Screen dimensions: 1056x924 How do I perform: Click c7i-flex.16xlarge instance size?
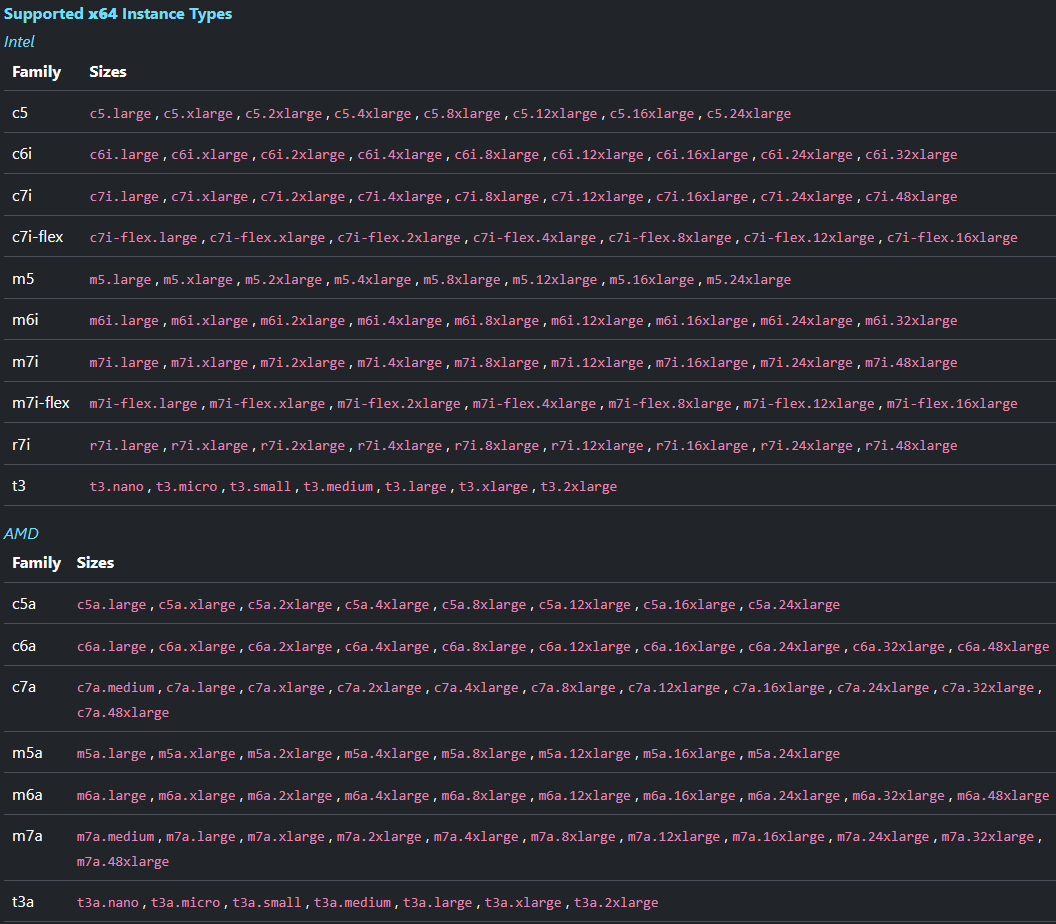click(x=952, y=238)
